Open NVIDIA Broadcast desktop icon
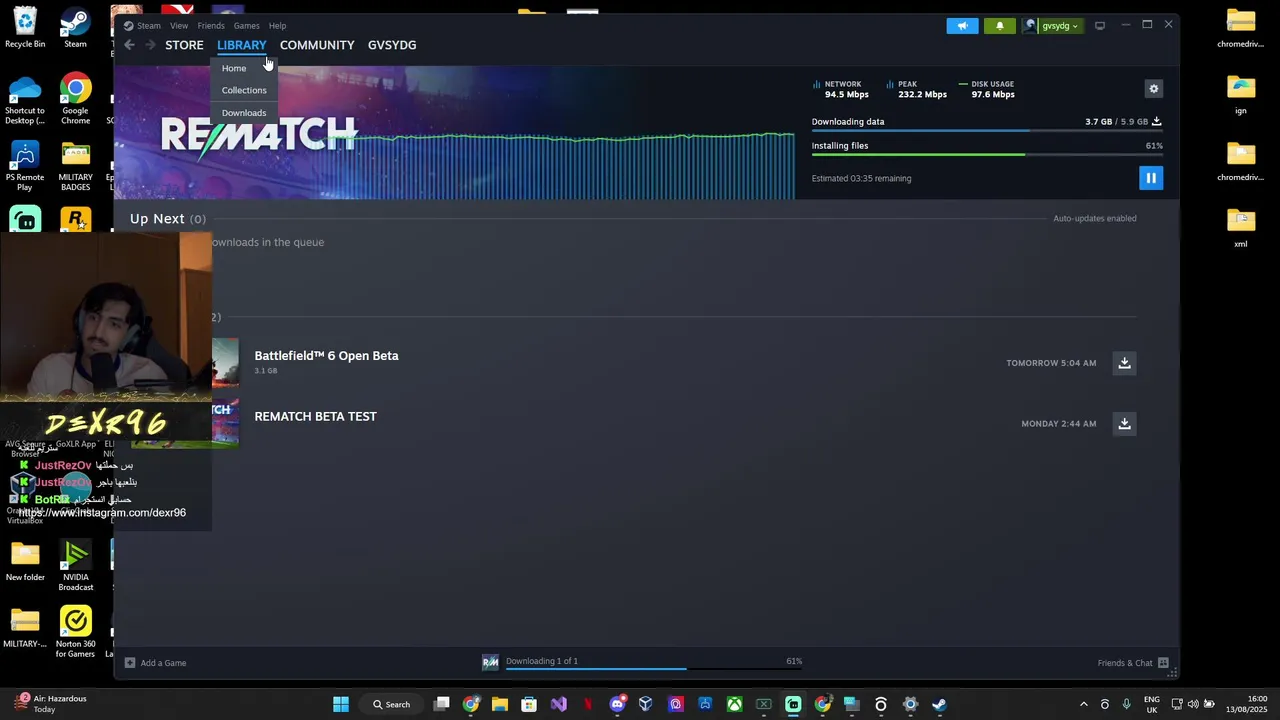The width and height of the screenshot is (1280, 720). tap(75, 566)
